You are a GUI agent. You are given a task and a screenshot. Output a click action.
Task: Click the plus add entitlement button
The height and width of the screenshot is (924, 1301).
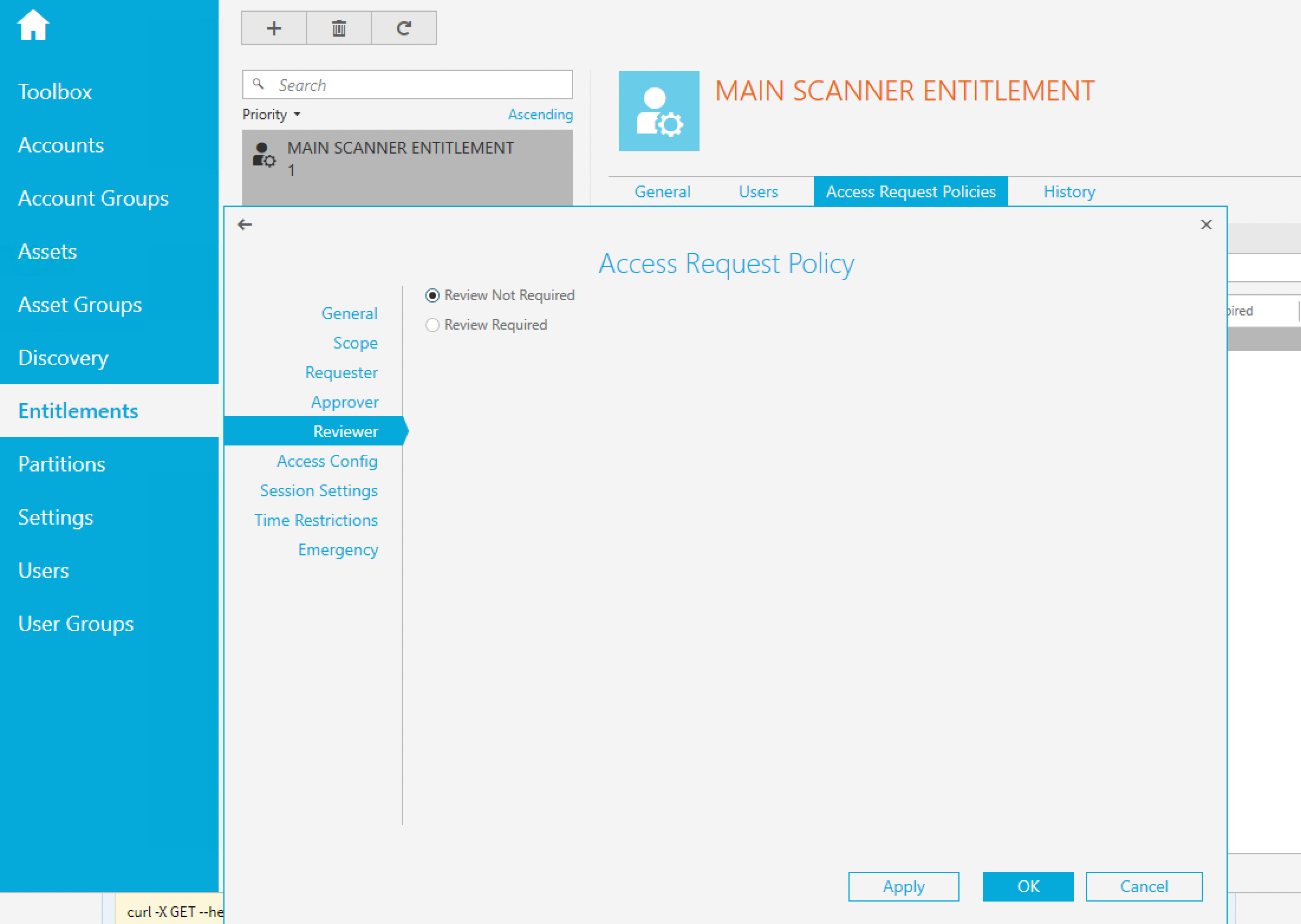pyautogui.click(x=274, y=28)
